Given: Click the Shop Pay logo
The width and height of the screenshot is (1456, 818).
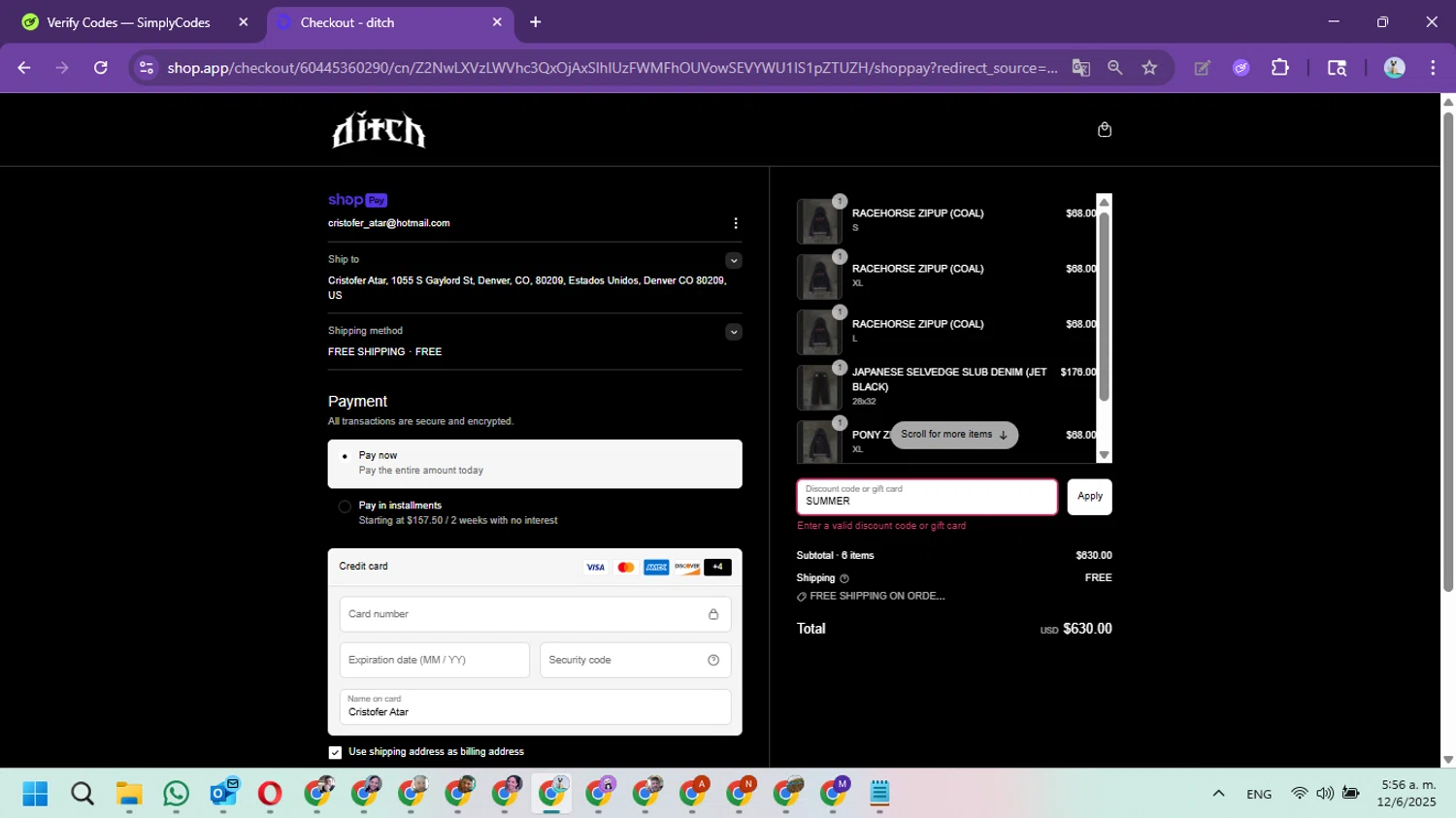Looking at the screenshot, I should tap(358, 200).
